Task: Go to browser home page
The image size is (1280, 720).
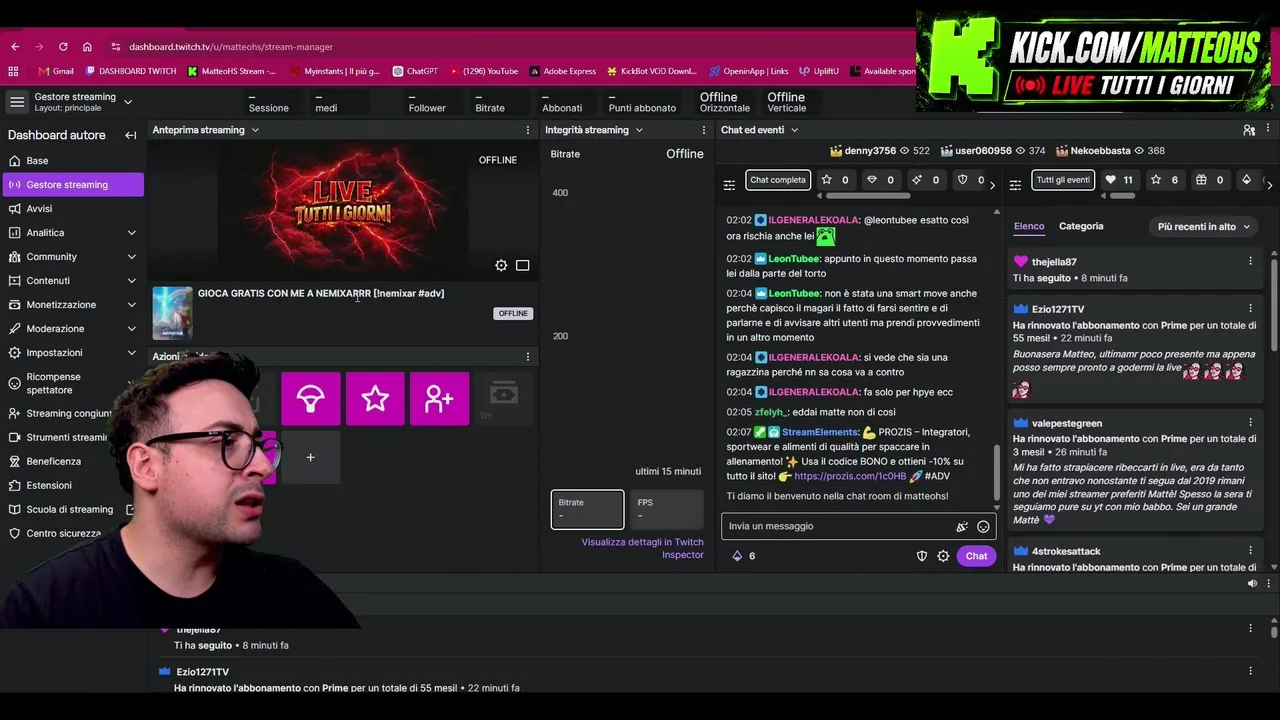Action: coord(87,47)
